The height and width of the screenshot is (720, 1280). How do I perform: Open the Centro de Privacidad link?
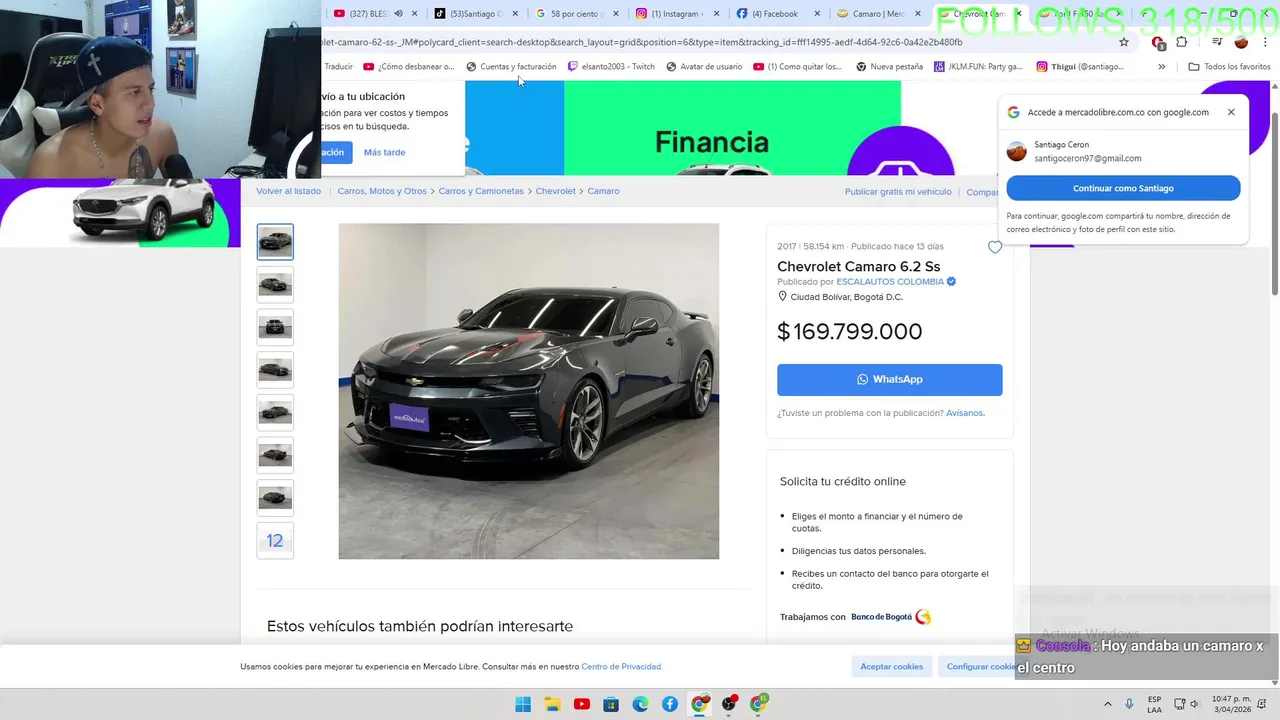tap(622, 667)
